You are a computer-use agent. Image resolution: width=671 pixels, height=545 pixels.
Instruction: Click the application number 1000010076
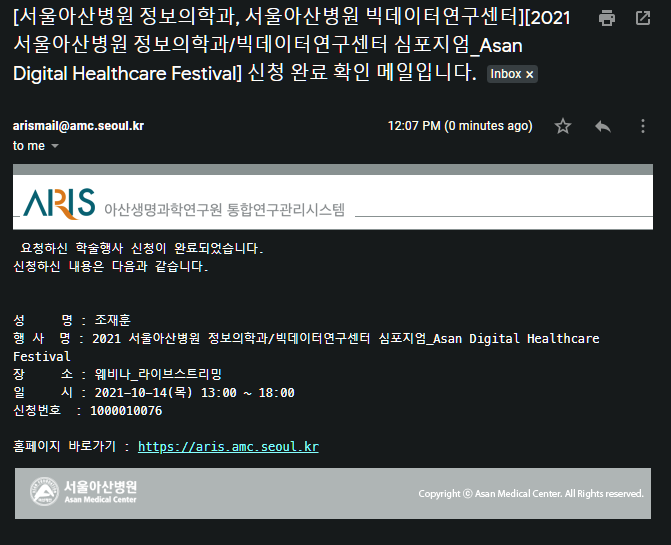coord(126,411)
